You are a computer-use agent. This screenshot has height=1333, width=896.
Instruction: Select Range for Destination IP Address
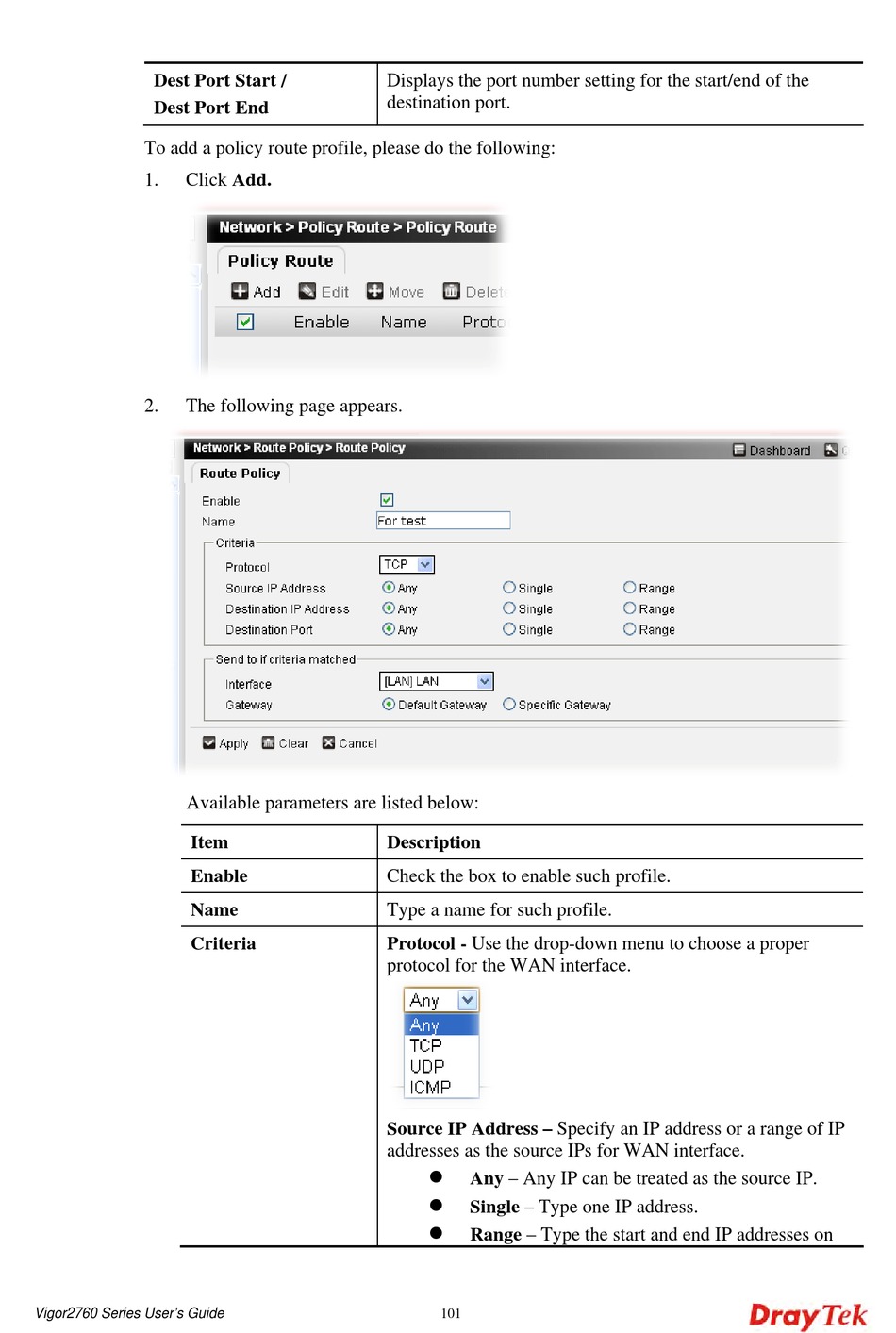(x=630, y=608)
